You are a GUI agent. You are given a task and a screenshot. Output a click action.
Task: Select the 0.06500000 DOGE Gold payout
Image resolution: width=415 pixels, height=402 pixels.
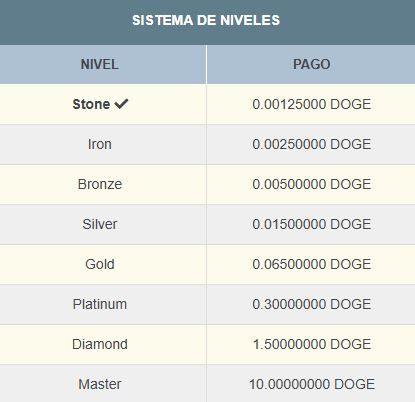(x=312, y=264)
